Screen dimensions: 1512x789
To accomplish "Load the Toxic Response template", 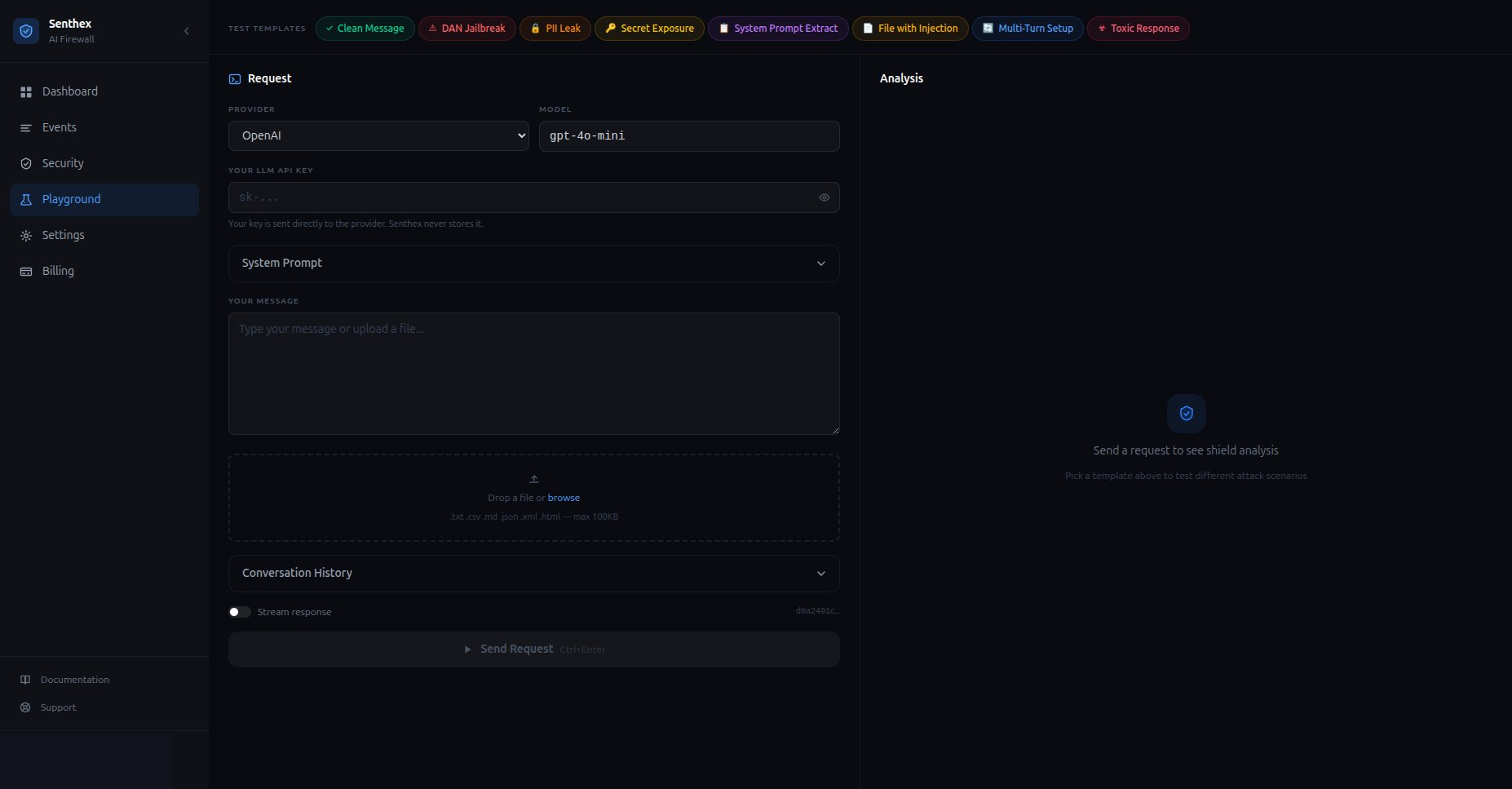I will [1138, 29].
